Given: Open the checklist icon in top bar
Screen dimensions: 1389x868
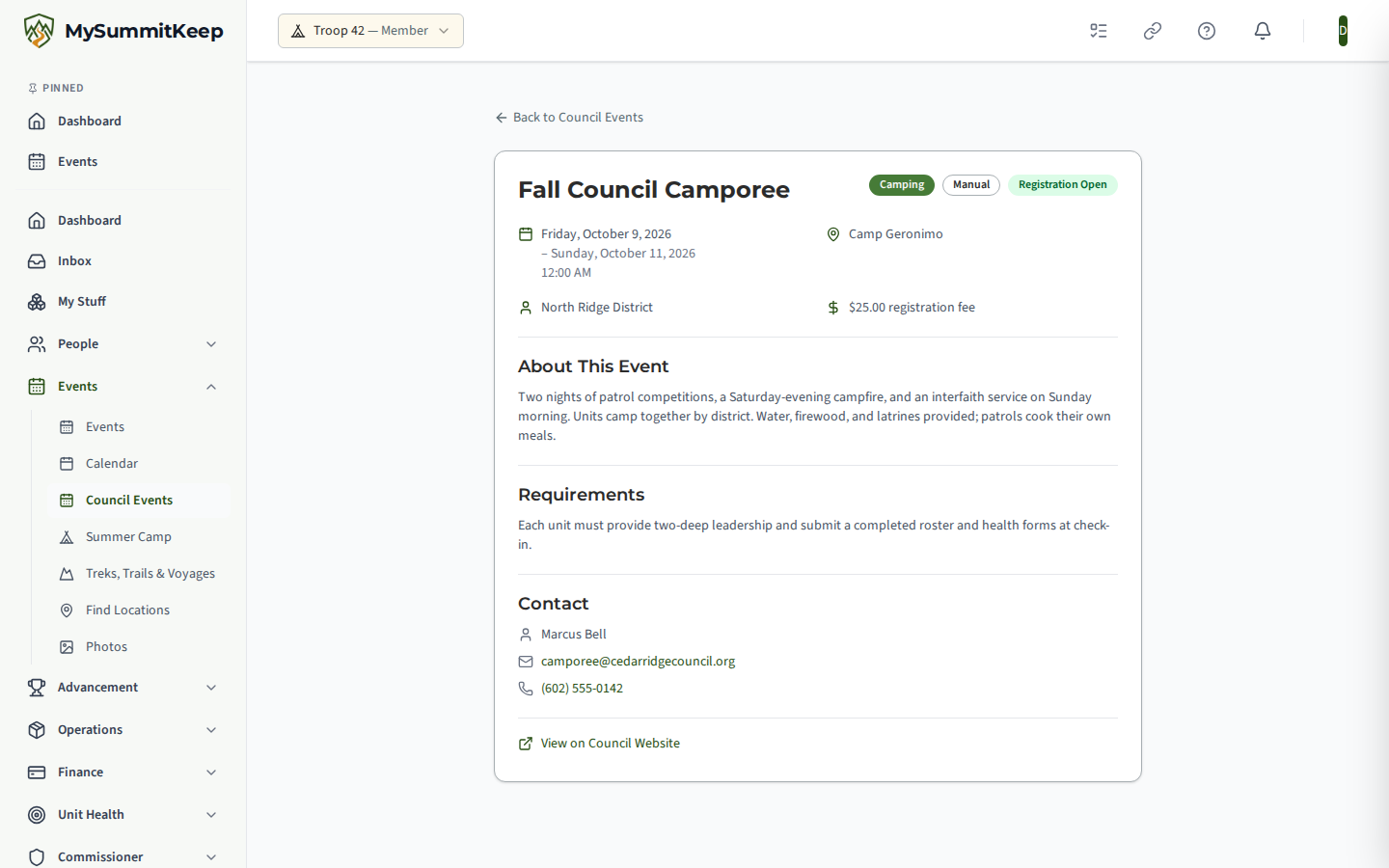Looking at the screenshot, I should 1099,31.
